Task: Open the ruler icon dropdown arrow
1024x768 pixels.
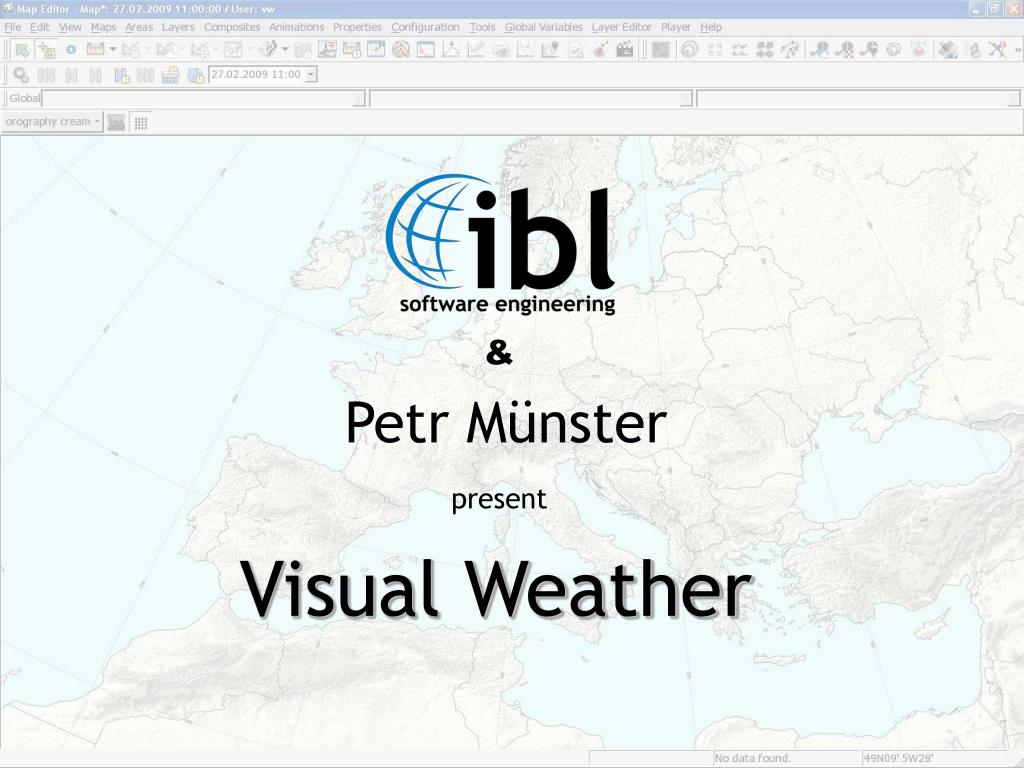Action: point(113,49)
